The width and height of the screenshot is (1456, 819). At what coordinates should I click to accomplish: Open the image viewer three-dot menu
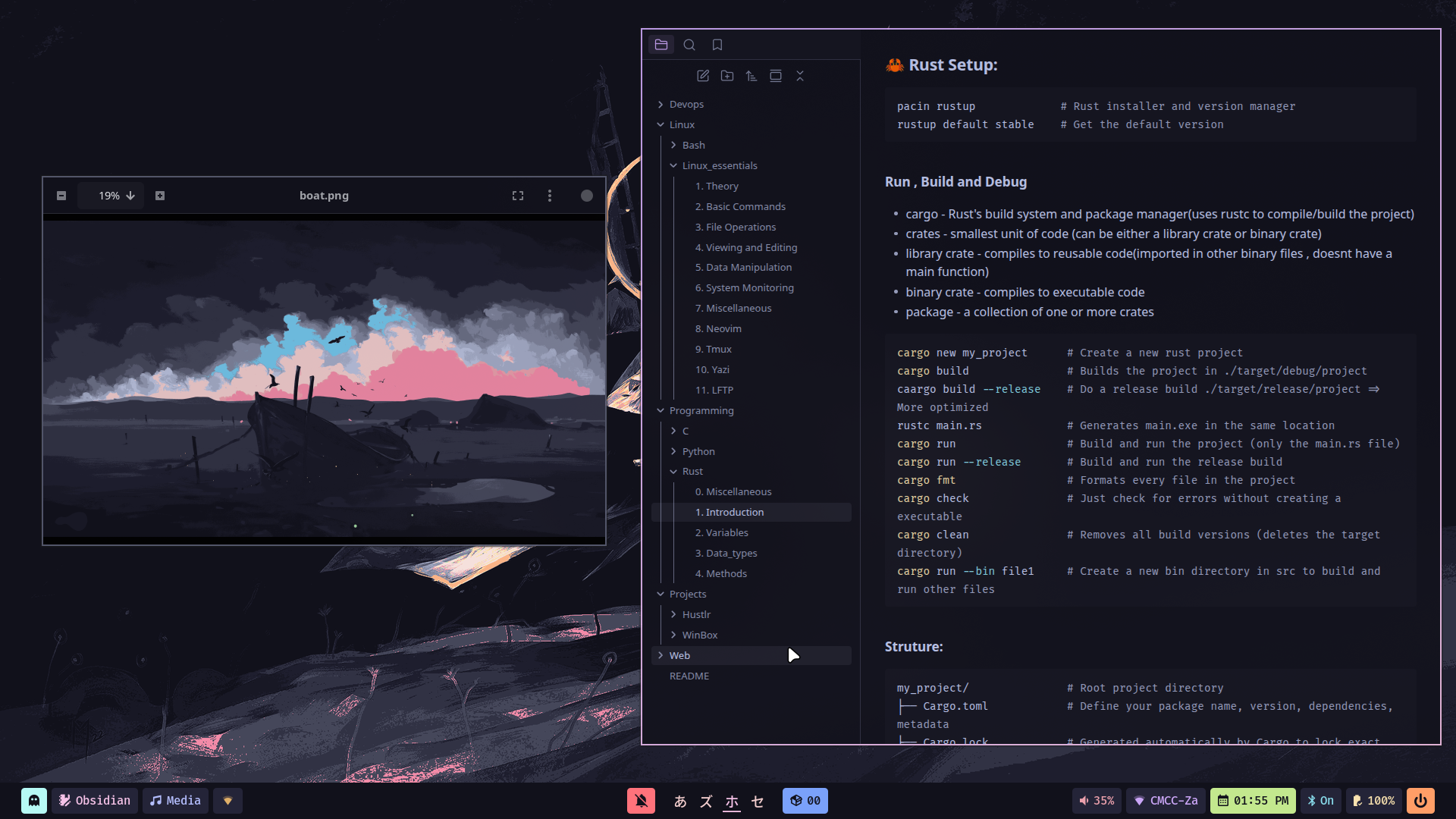coord(550,196)
